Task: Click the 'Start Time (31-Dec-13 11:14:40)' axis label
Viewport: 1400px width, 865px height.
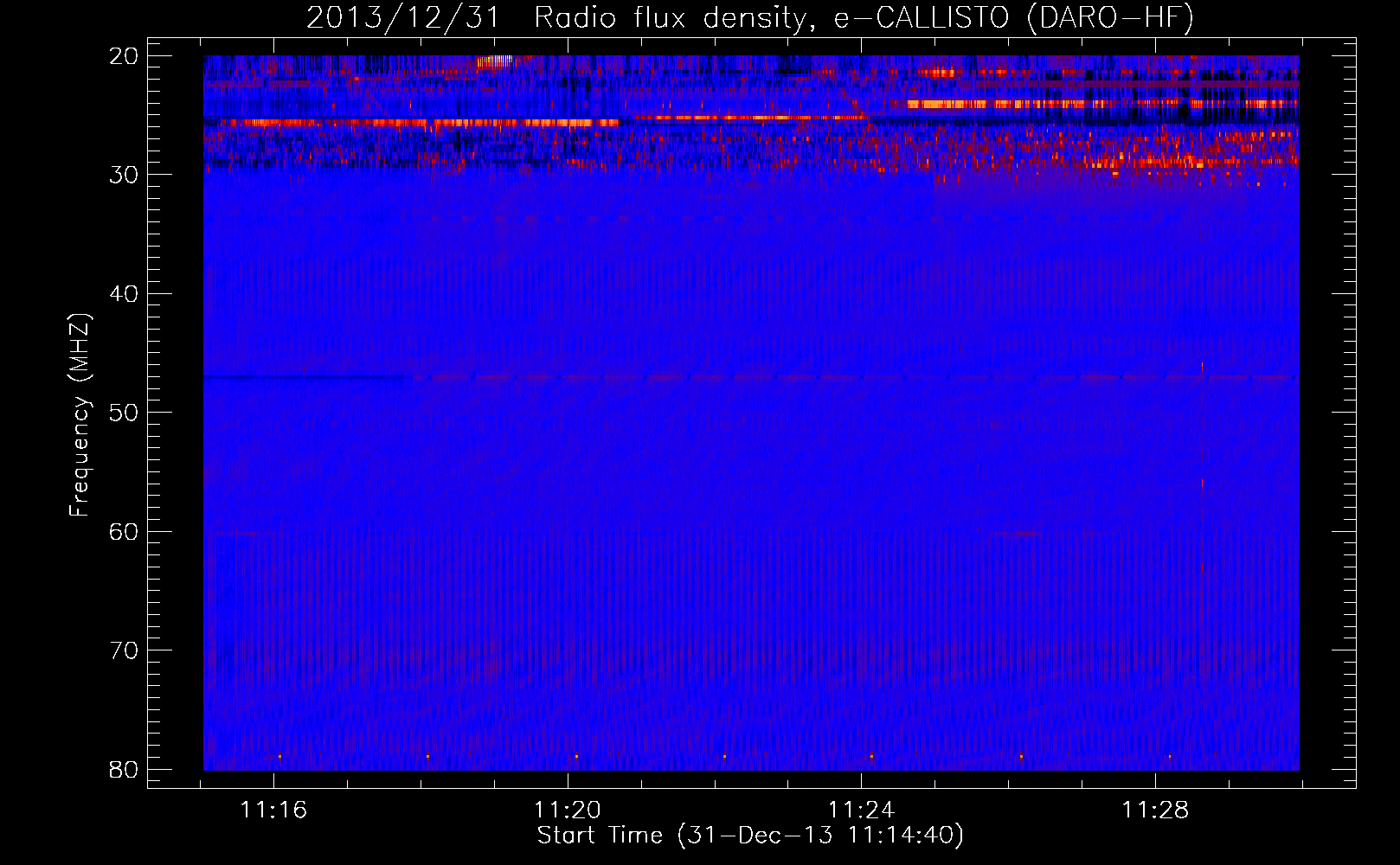Action: tap(750, 836)
